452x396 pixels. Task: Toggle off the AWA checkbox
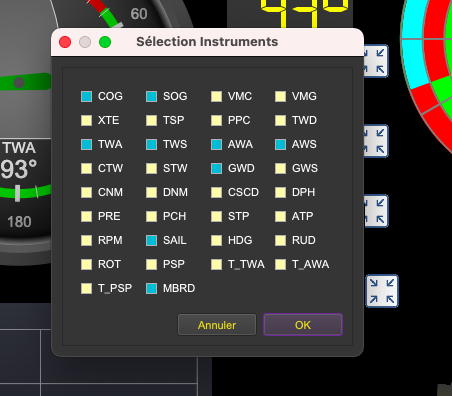click(217, 144)
